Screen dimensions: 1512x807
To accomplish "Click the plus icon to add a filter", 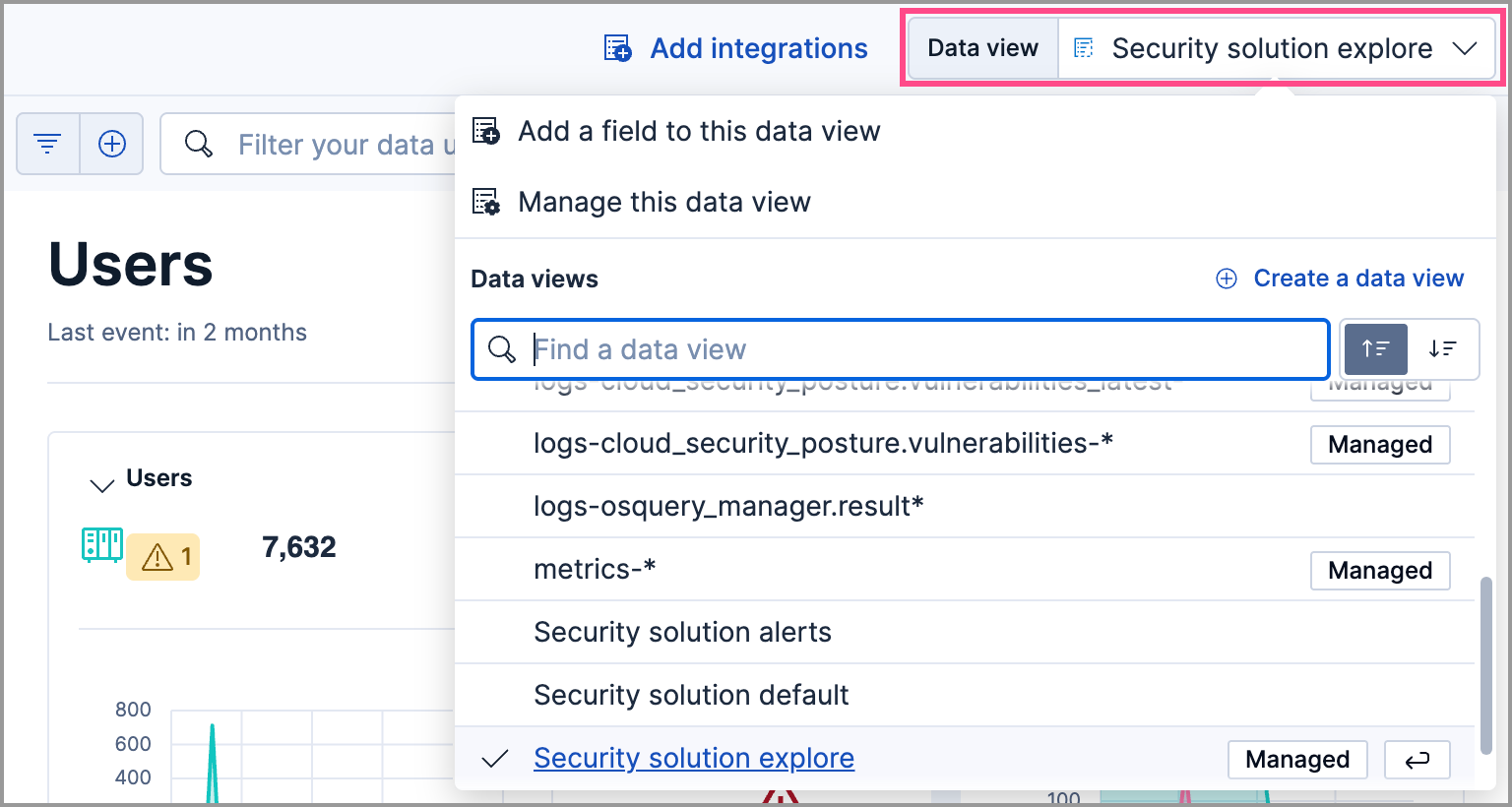I will pos(111,143).
